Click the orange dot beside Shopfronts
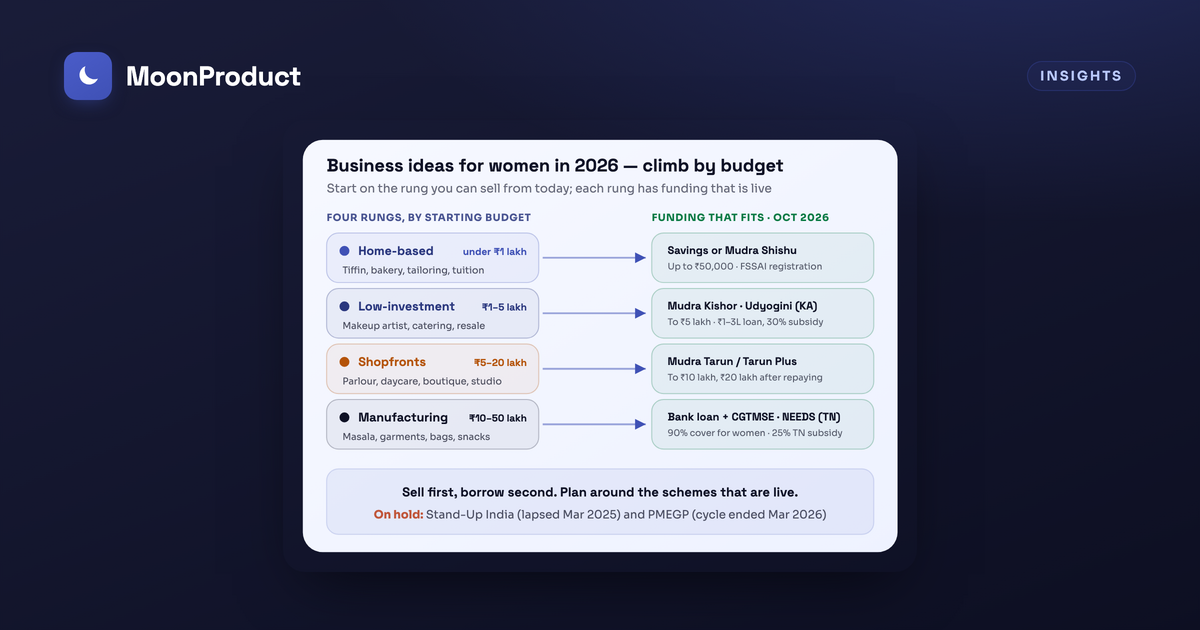Screen dimensions: 1200x630 [x=344, y=362]
